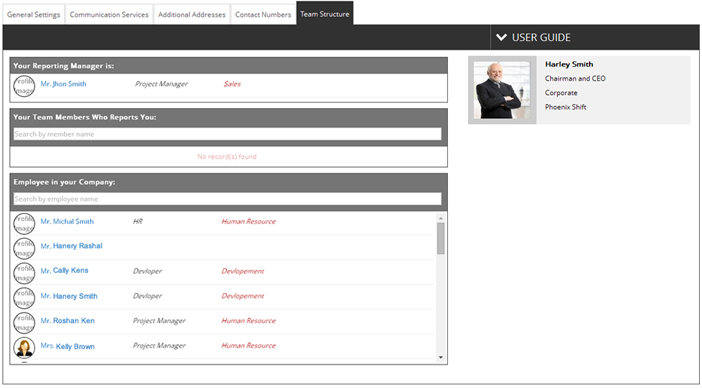
Task: Switch to Communication Services tab
Action: click(x=109, y=14)
